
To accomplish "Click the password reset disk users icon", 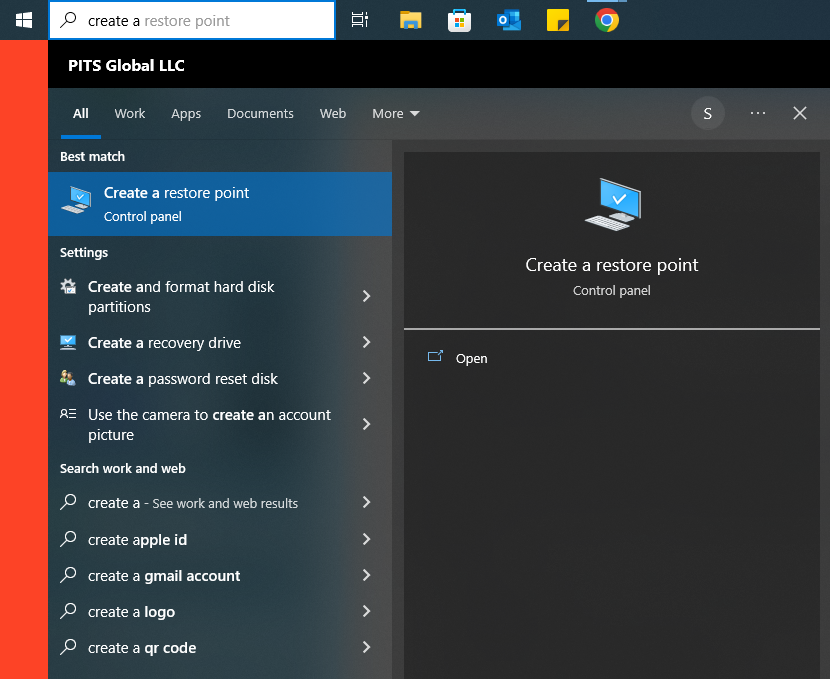I will click(x=68, y=378).
